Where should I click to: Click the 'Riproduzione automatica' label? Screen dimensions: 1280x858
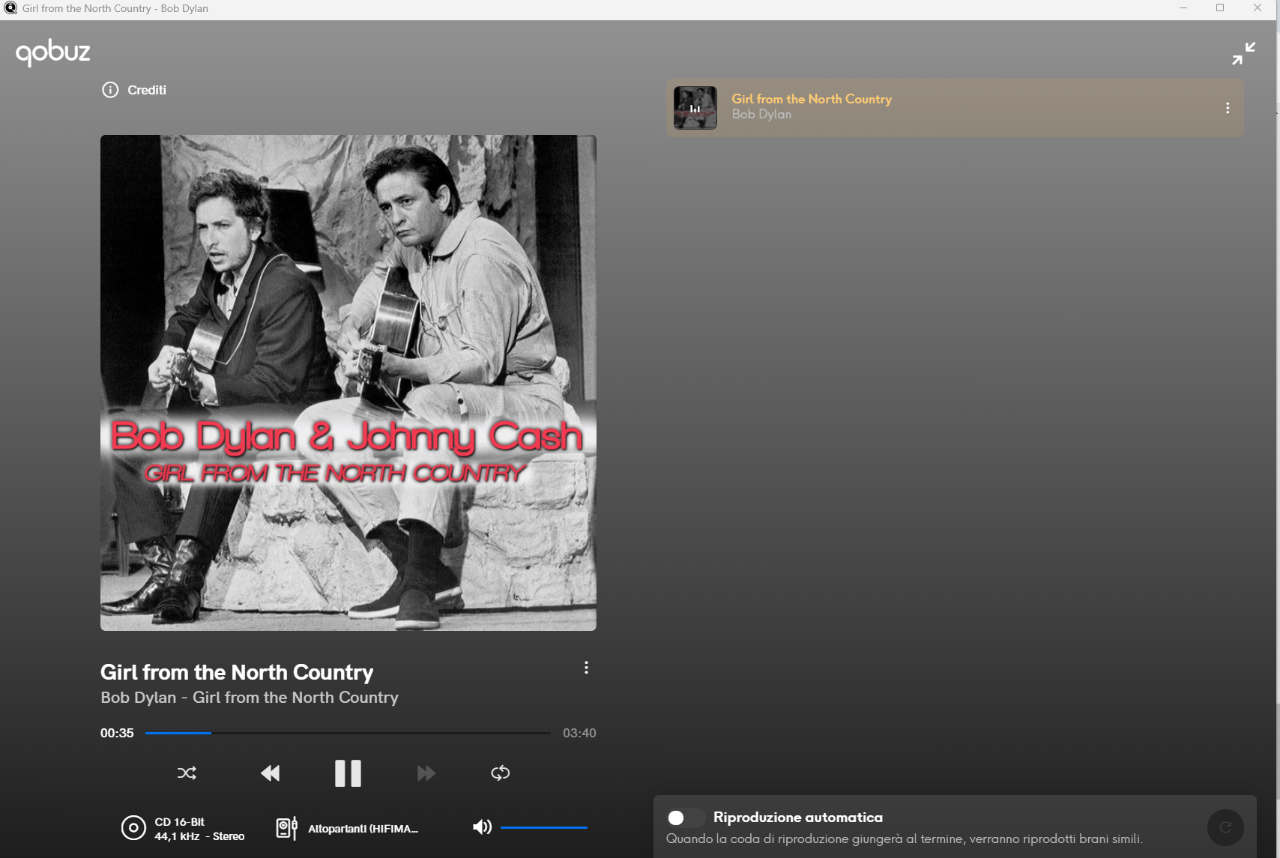click(798, 818)
